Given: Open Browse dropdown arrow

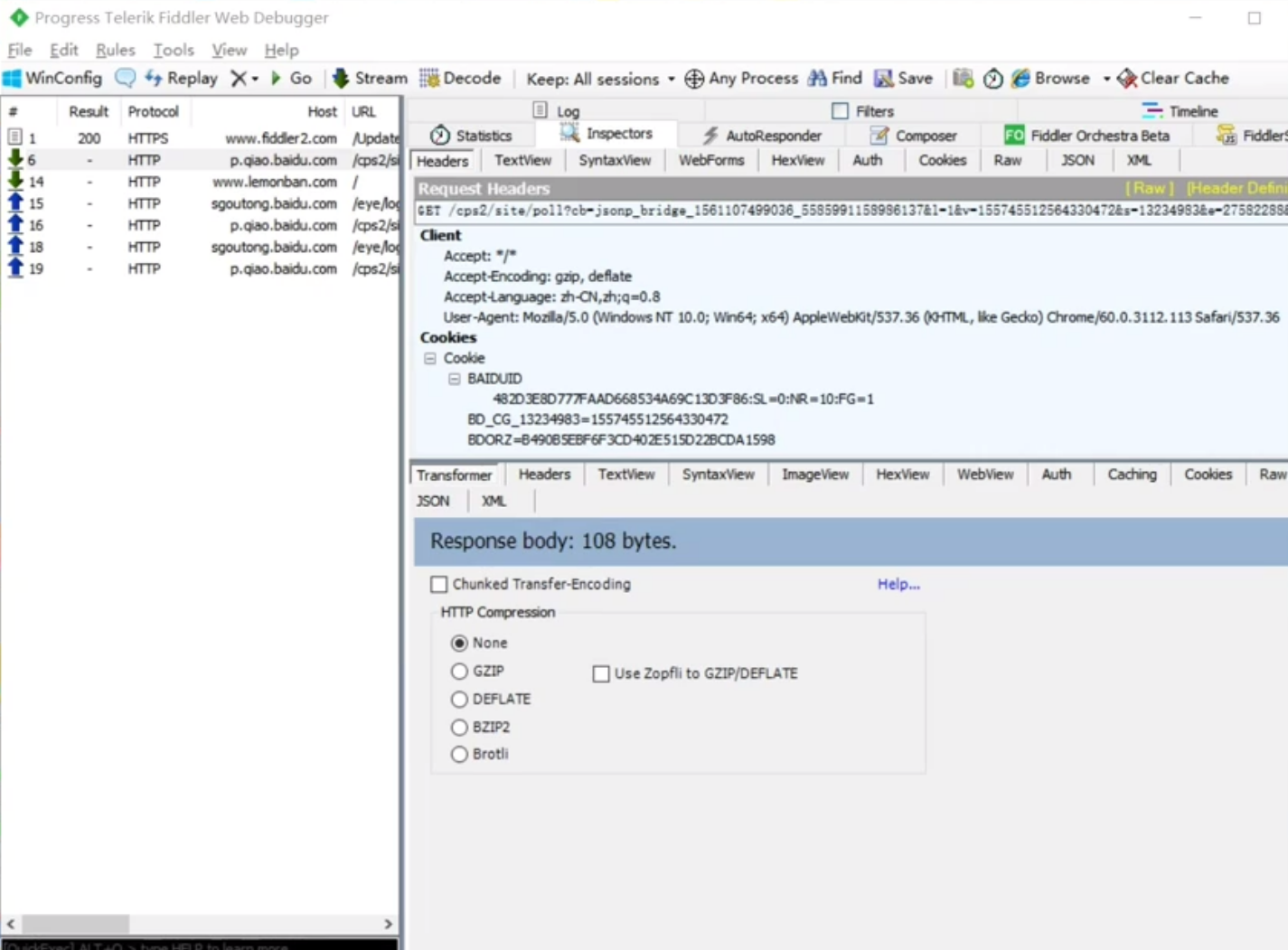Looking at the screenshot, I should 1106,79.
